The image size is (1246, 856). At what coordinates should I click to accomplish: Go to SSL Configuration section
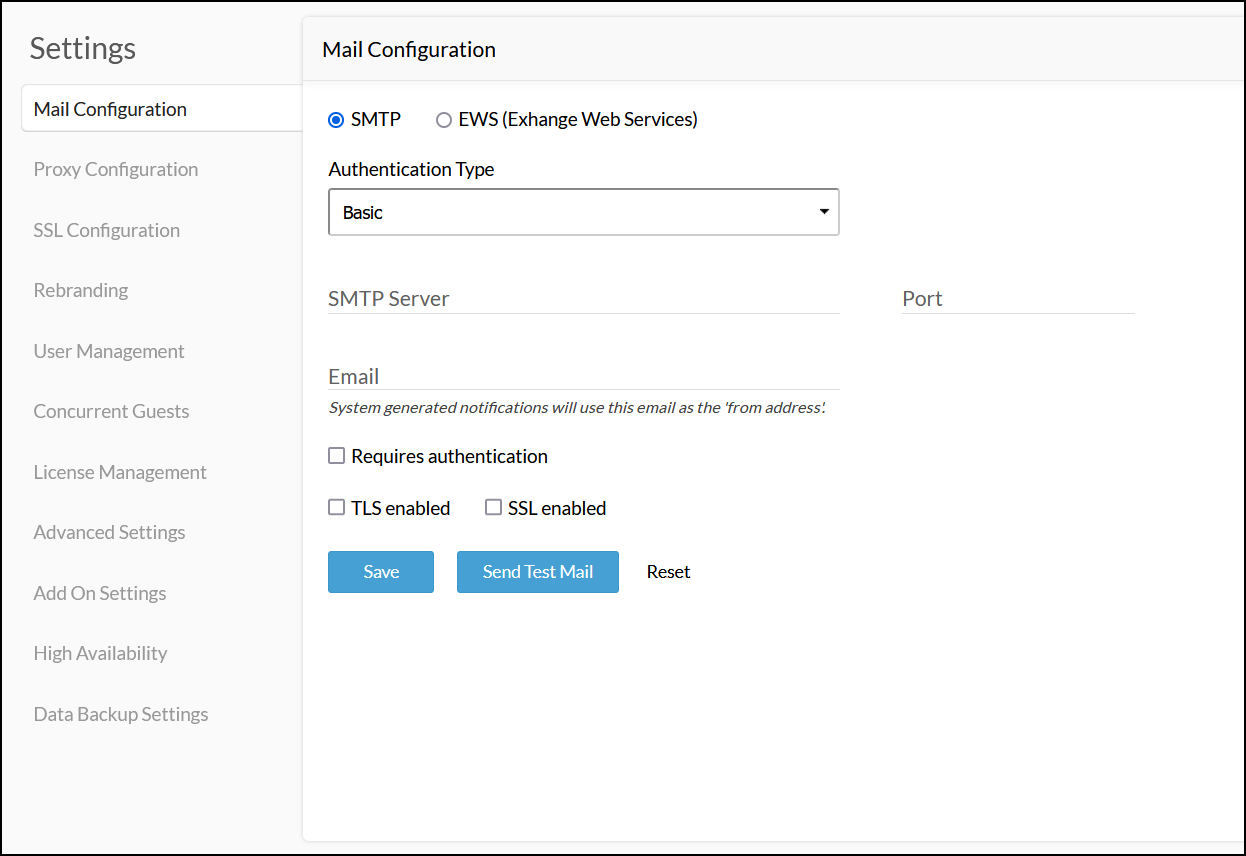[x=107, y=230]
